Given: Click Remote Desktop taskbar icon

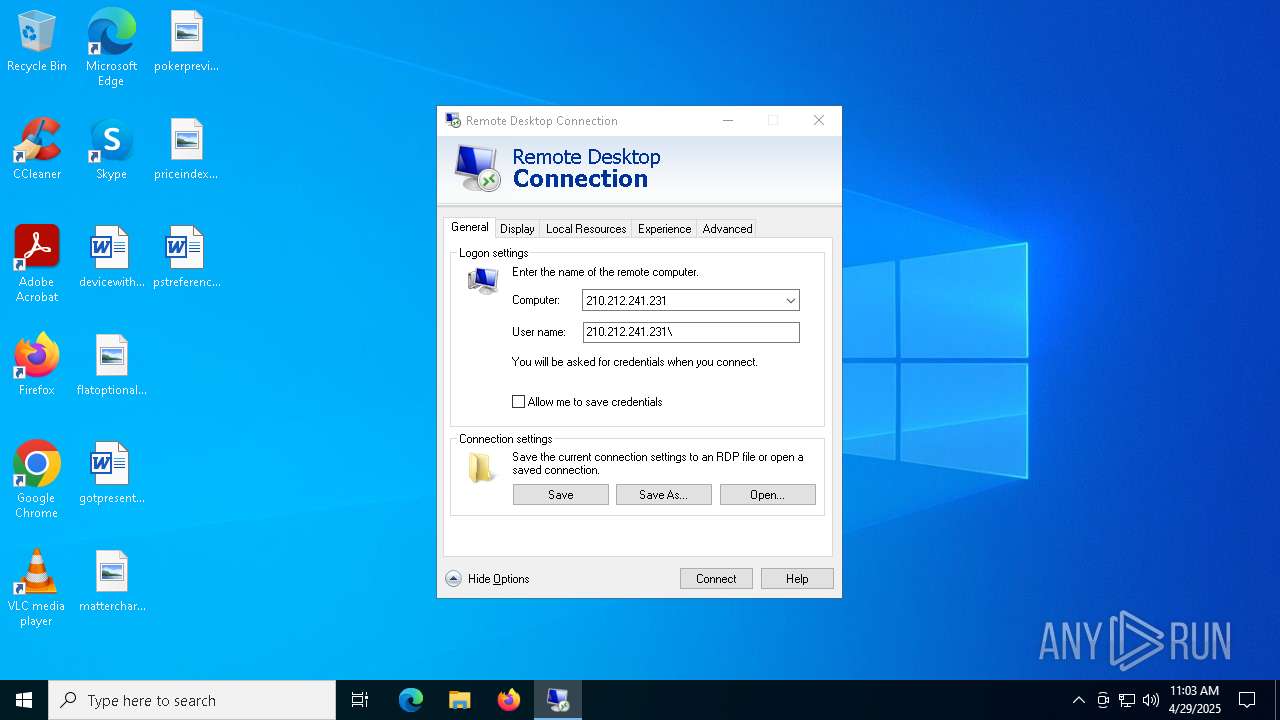Looking at the screenshot, I should pyautogui.click(x=557, y=700).
